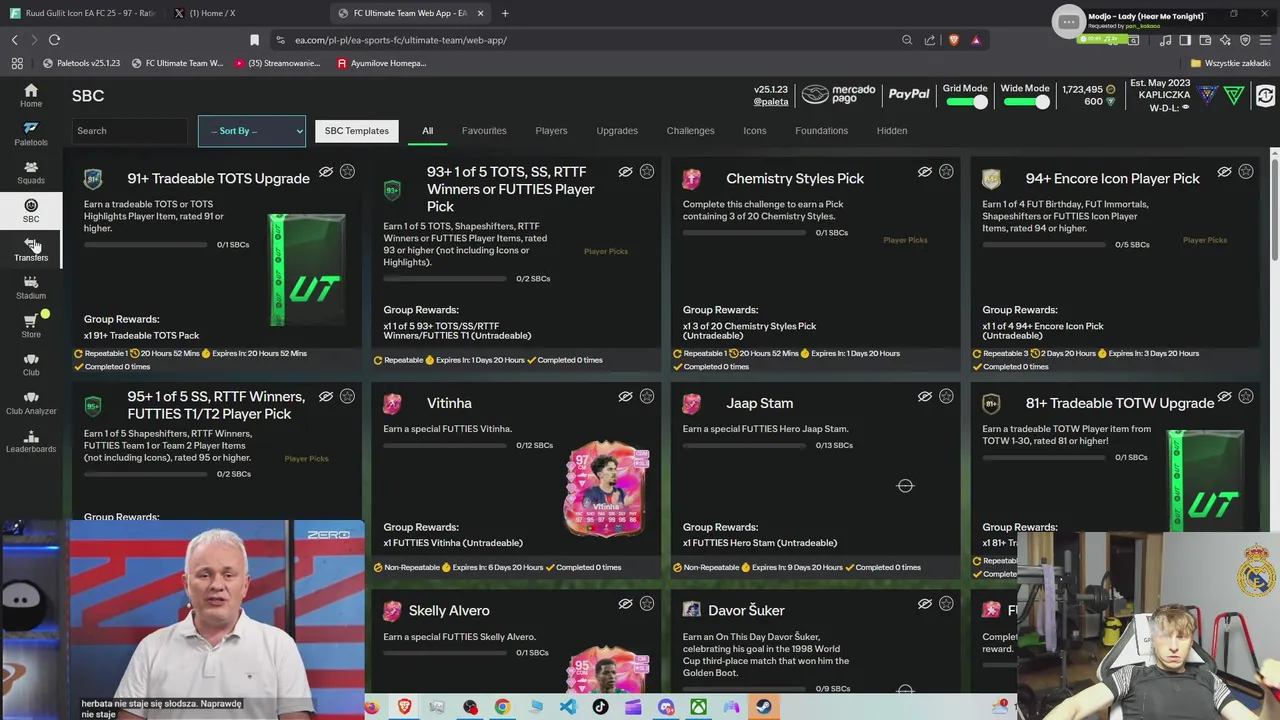
Task: Hide the 94+ Encore Icon Player Pick
Action: point(1224,172)
